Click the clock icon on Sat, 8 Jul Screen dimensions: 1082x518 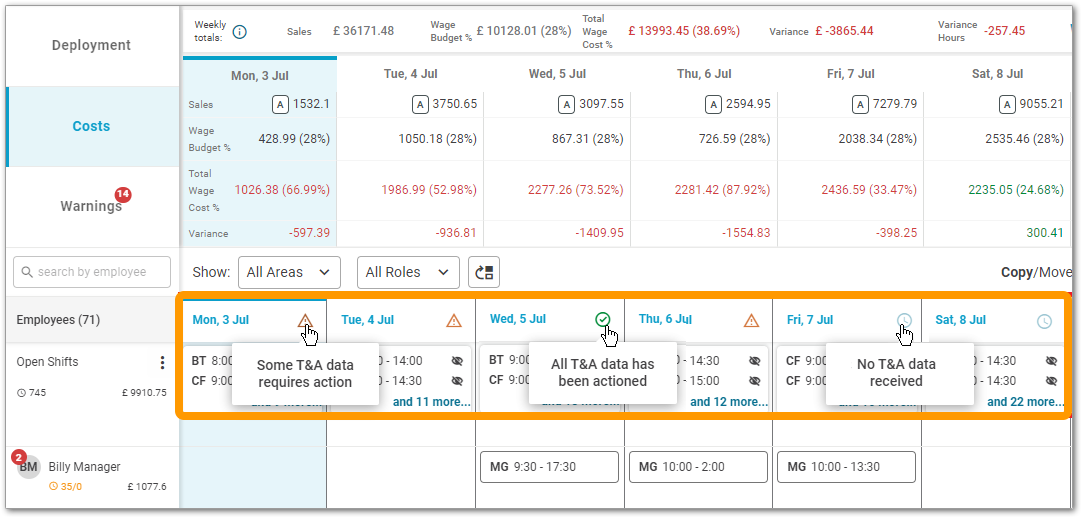1044,321
